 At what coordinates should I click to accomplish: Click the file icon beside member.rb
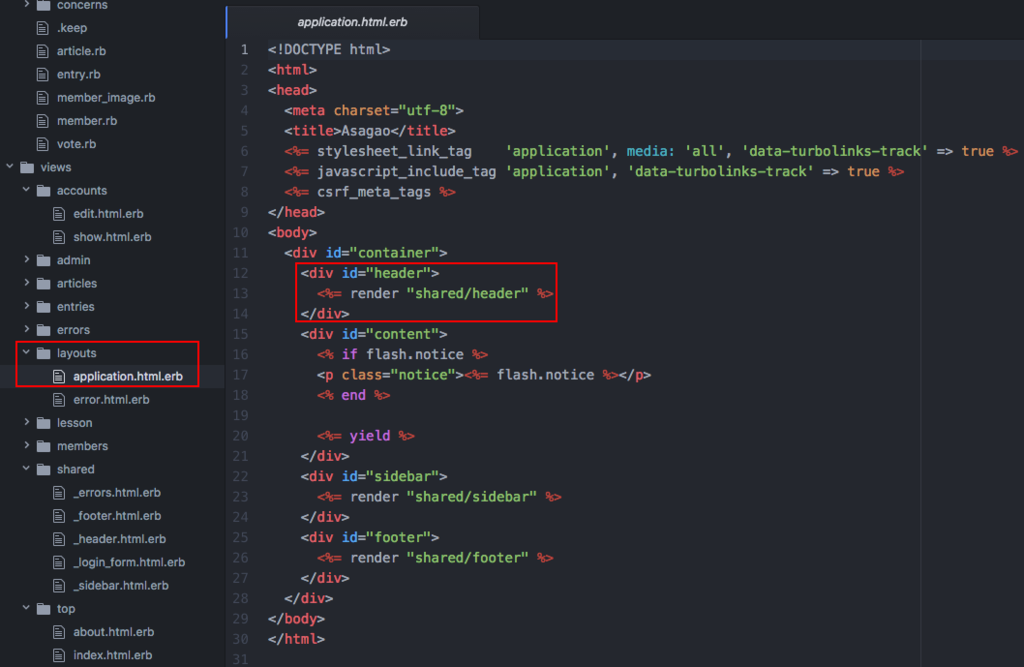point(42,121)
